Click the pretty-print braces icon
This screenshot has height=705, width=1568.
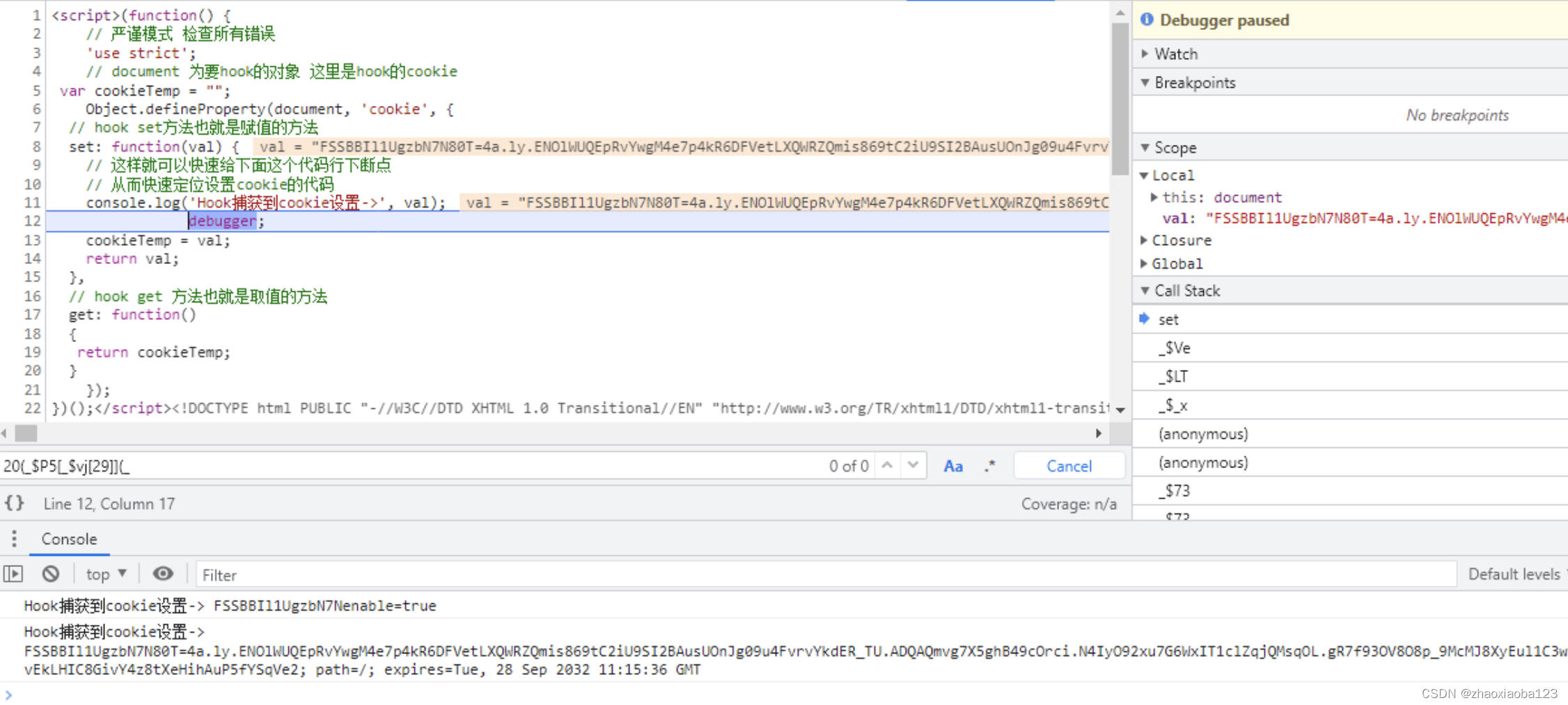pos(15,503)
